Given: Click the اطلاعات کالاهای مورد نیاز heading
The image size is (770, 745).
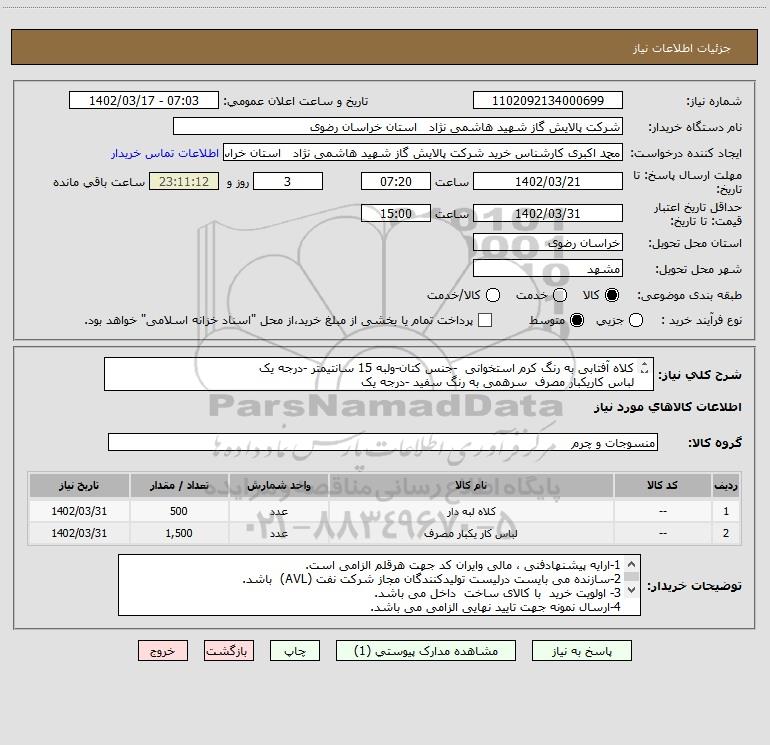Looking at the screenshot, I should pyautogui.click(x=668, y=408).
